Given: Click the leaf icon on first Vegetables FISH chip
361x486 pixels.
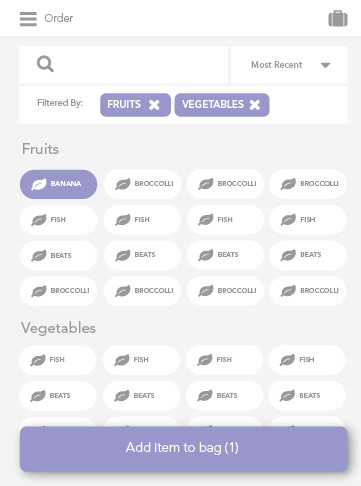Looking at the screenshot, I should point(38,360).
